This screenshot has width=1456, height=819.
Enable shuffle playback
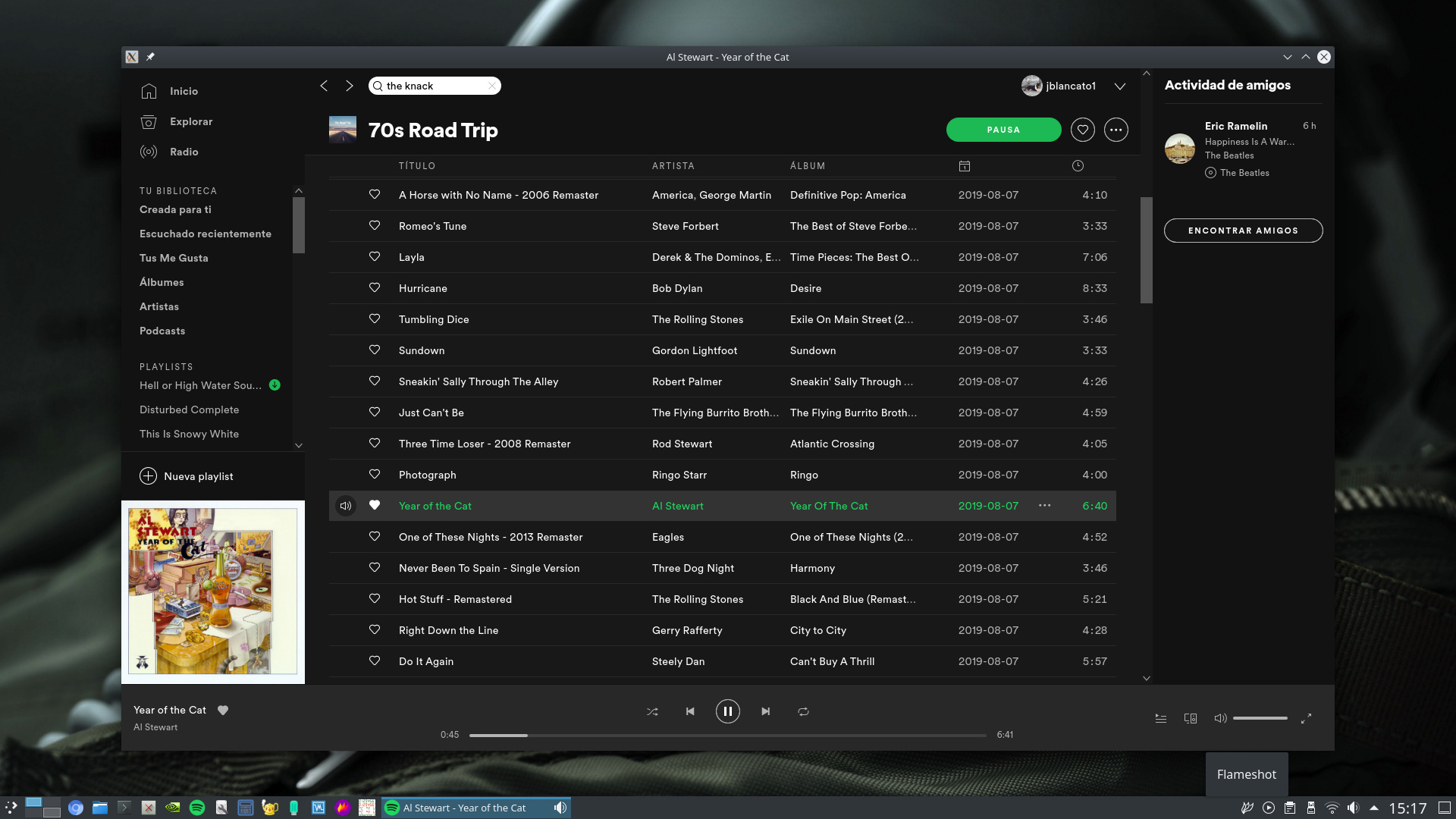pos(652,711)
